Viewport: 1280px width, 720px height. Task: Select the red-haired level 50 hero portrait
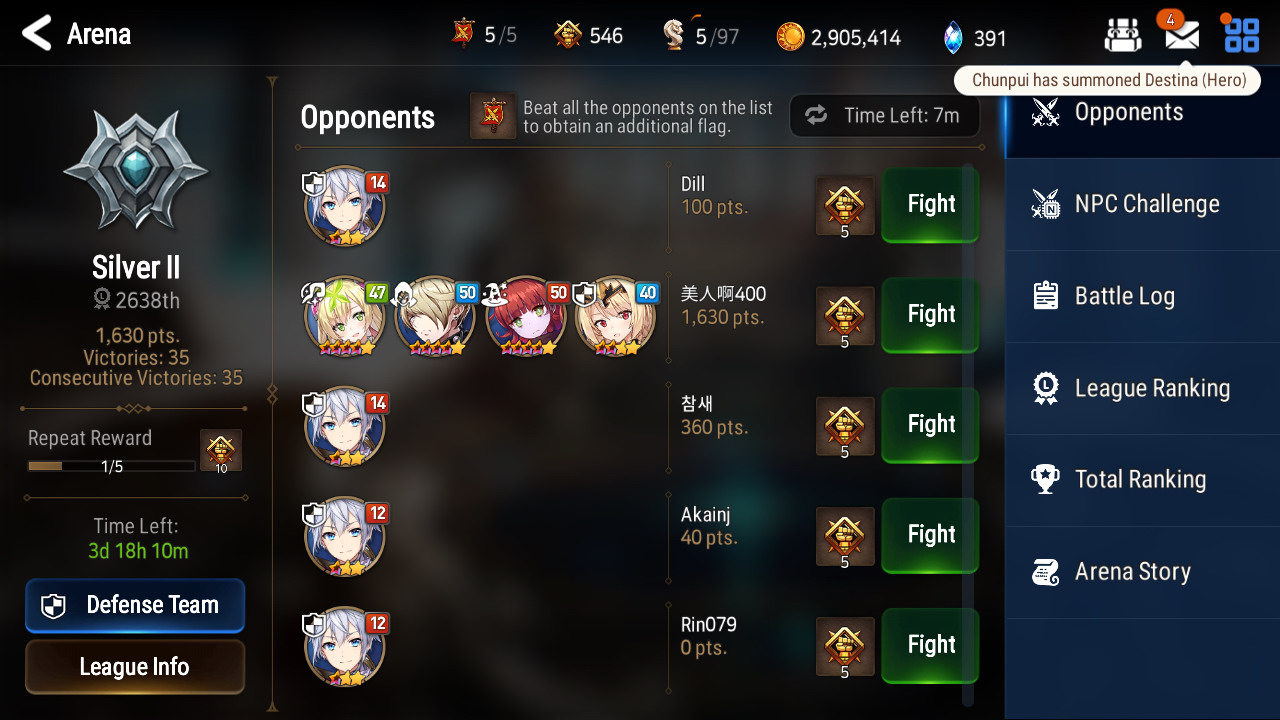[x=526, y=317]
